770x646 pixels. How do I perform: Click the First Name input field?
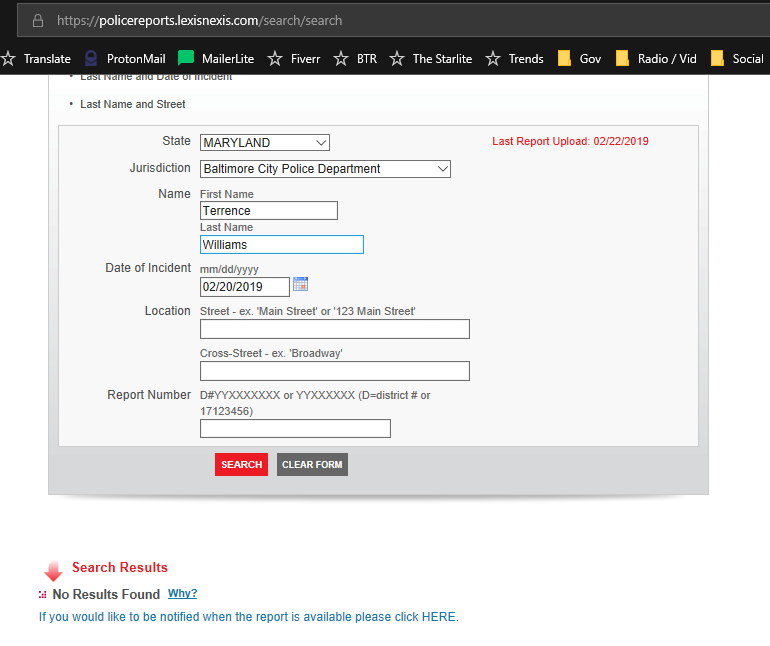[x=268, y=211]
